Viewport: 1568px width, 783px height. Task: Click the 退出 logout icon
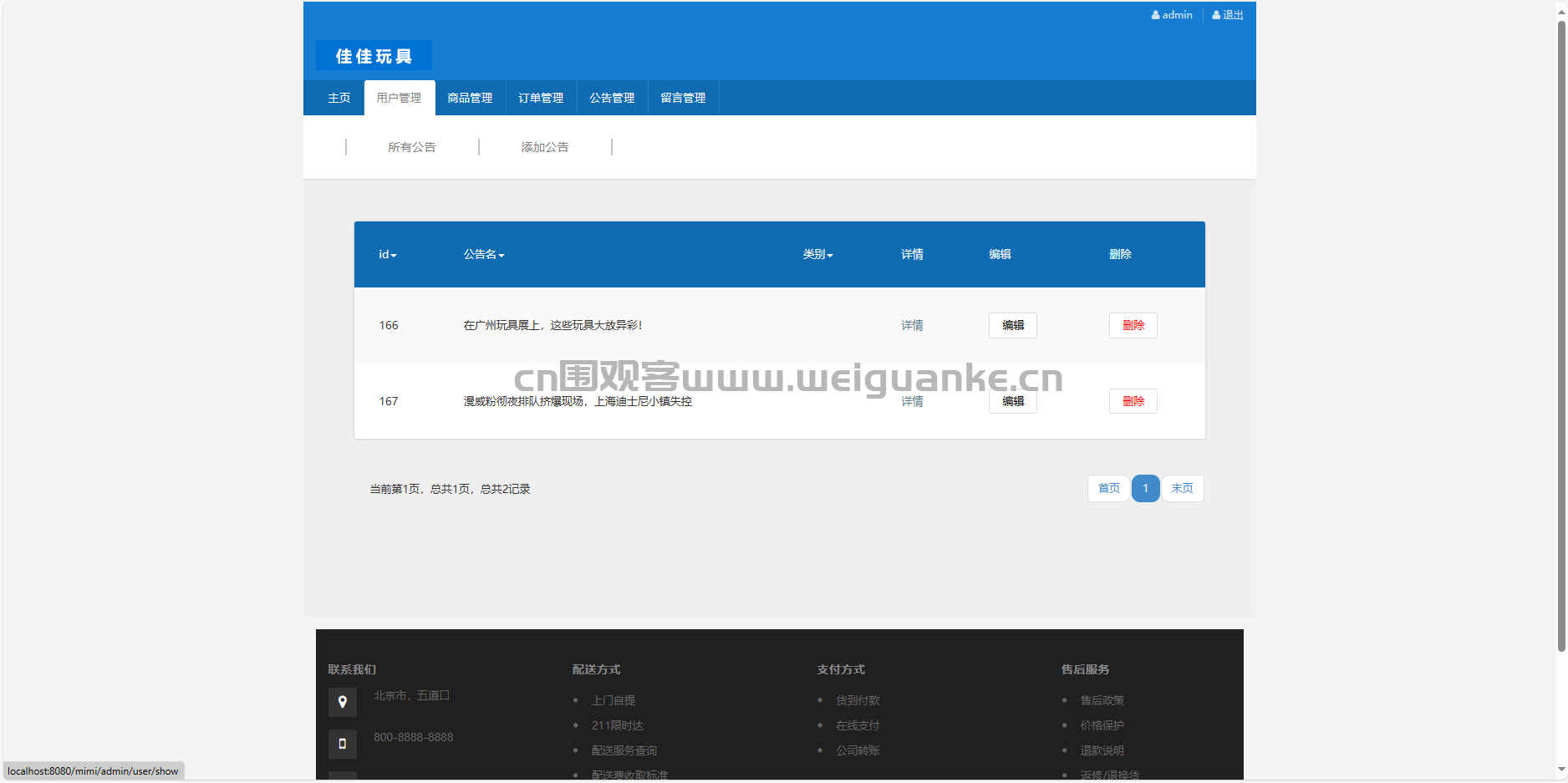point(1216,15)
